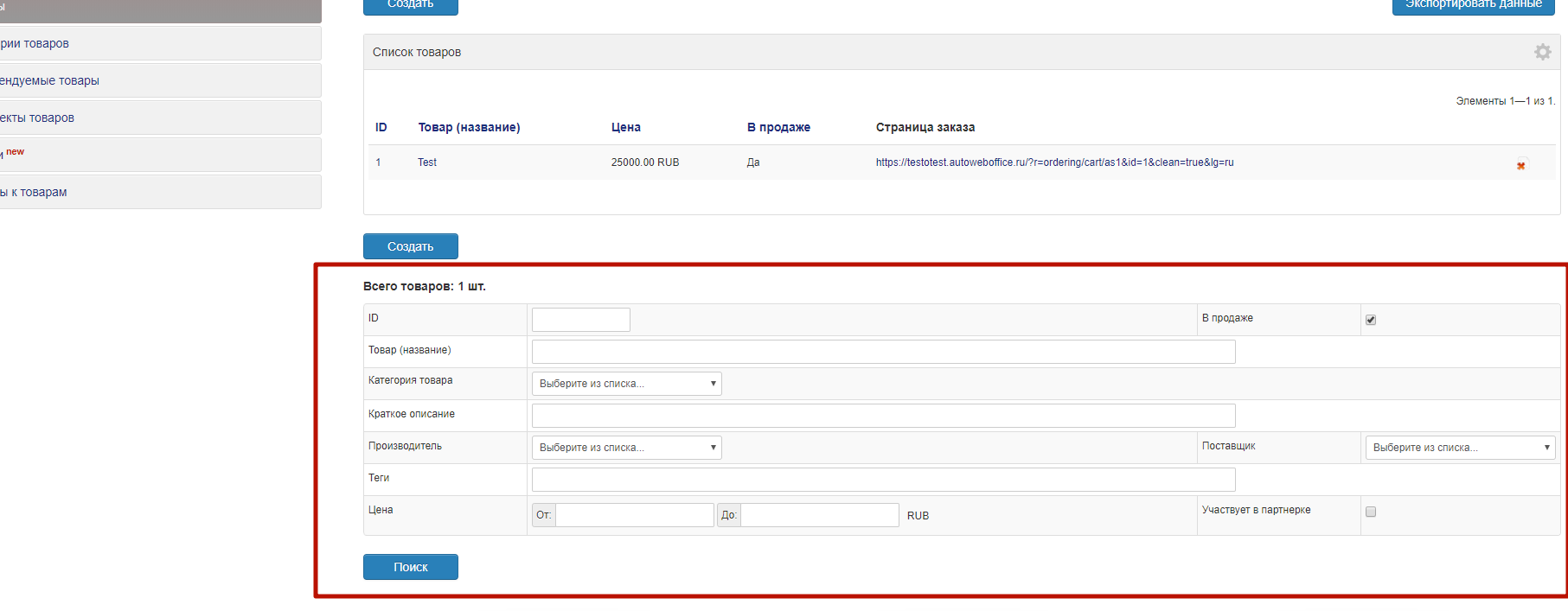Click 'Экспортировать данные' button

[1473, 5]
